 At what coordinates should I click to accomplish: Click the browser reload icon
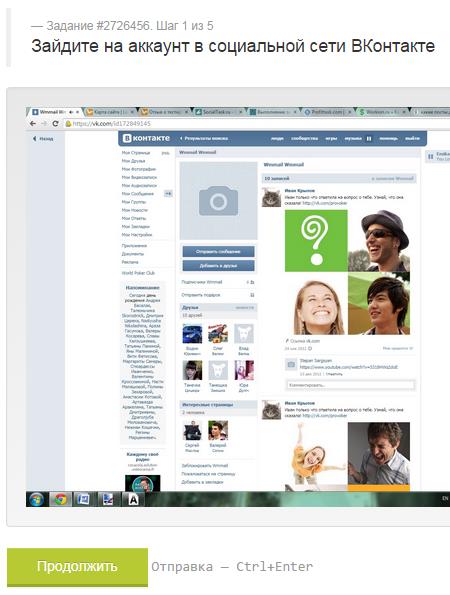[55, 124]
